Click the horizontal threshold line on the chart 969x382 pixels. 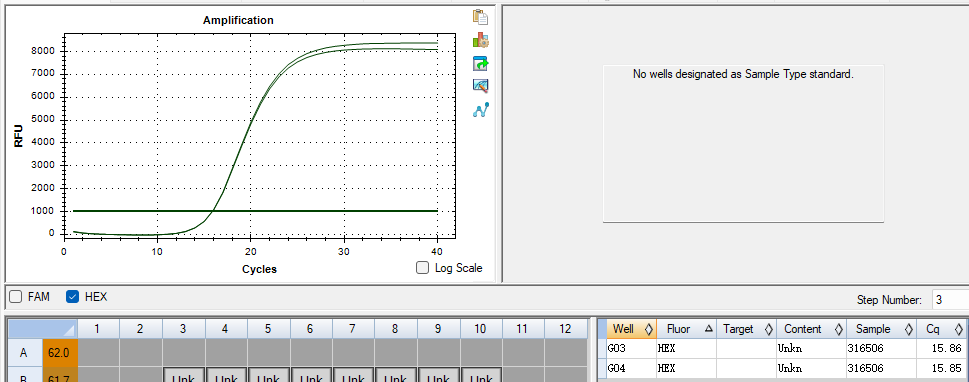point(255,211)
